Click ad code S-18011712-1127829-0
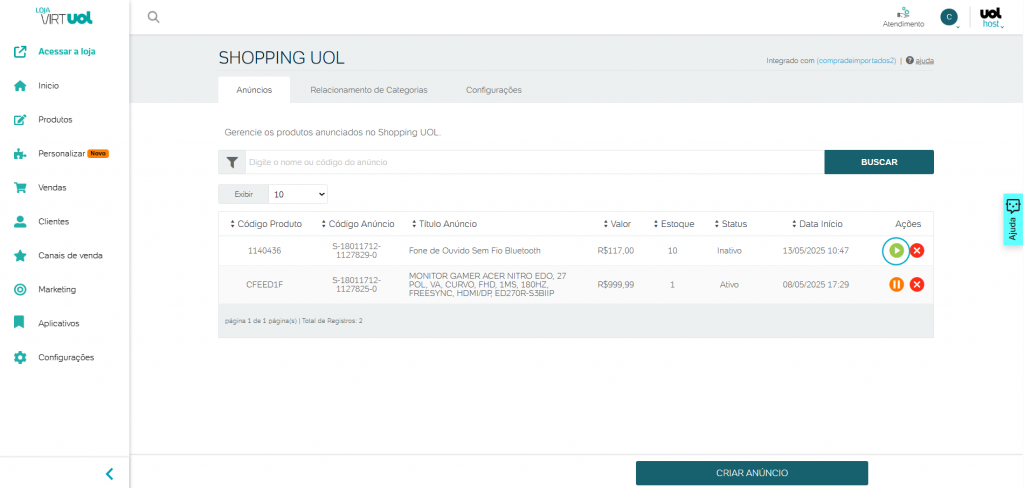 (356, 250)
